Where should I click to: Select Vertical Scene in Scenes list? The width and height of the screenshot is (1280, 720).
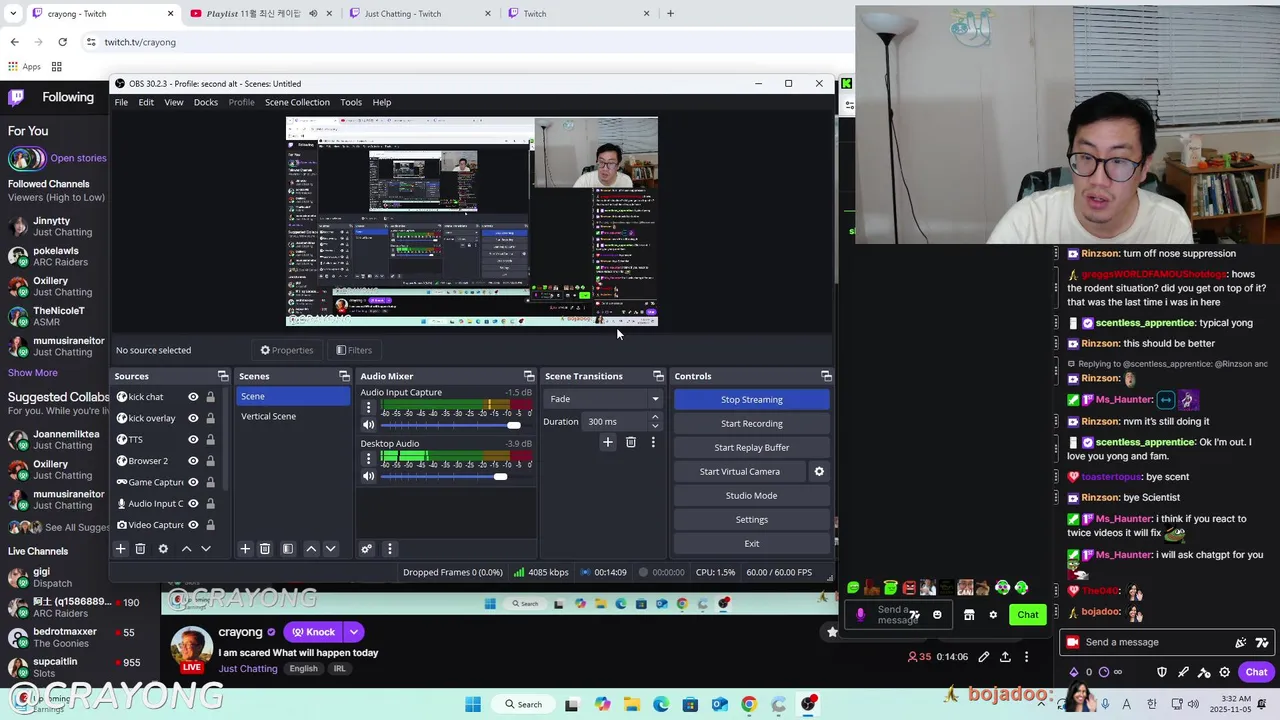(x=293, y=416)
